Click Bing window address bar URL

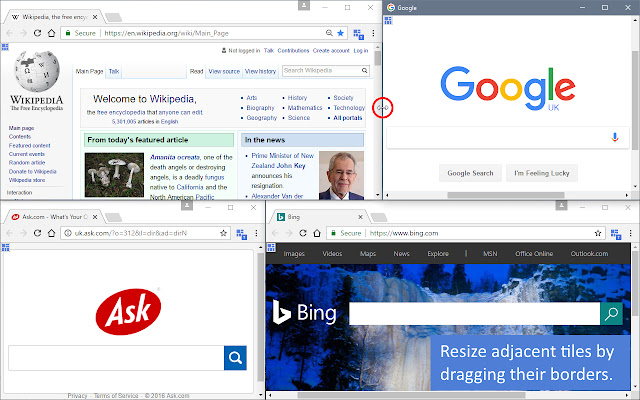click(x=404, y=233)
